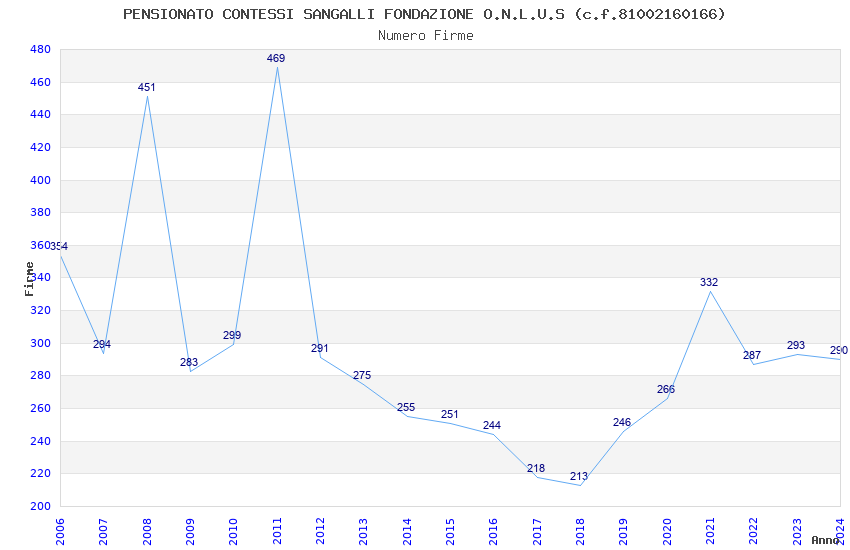This screenshot has width=850, height=550.
Task: Click the y-axis value 400
Action: 41,180
